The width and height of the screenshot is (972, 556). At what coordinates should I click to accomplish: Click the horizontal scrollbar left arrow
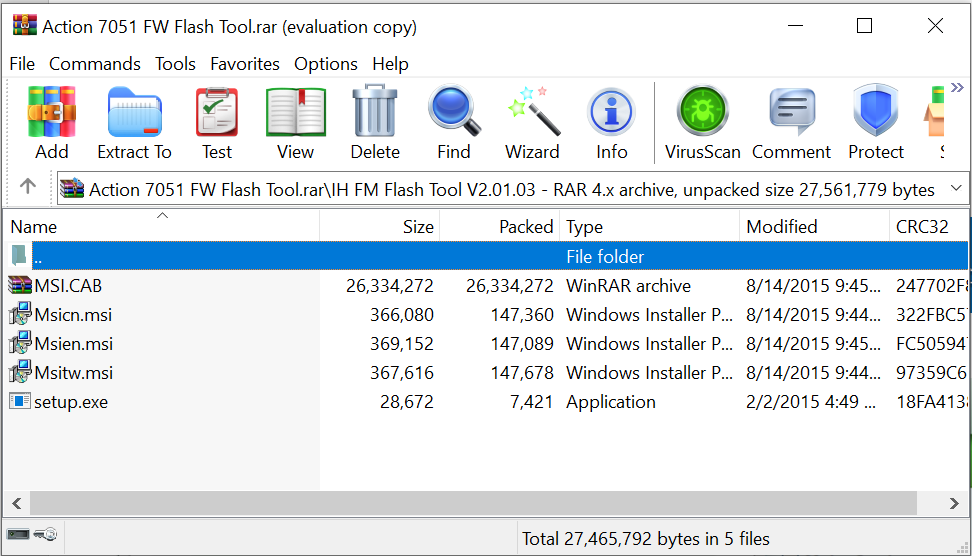coord(17,503)
